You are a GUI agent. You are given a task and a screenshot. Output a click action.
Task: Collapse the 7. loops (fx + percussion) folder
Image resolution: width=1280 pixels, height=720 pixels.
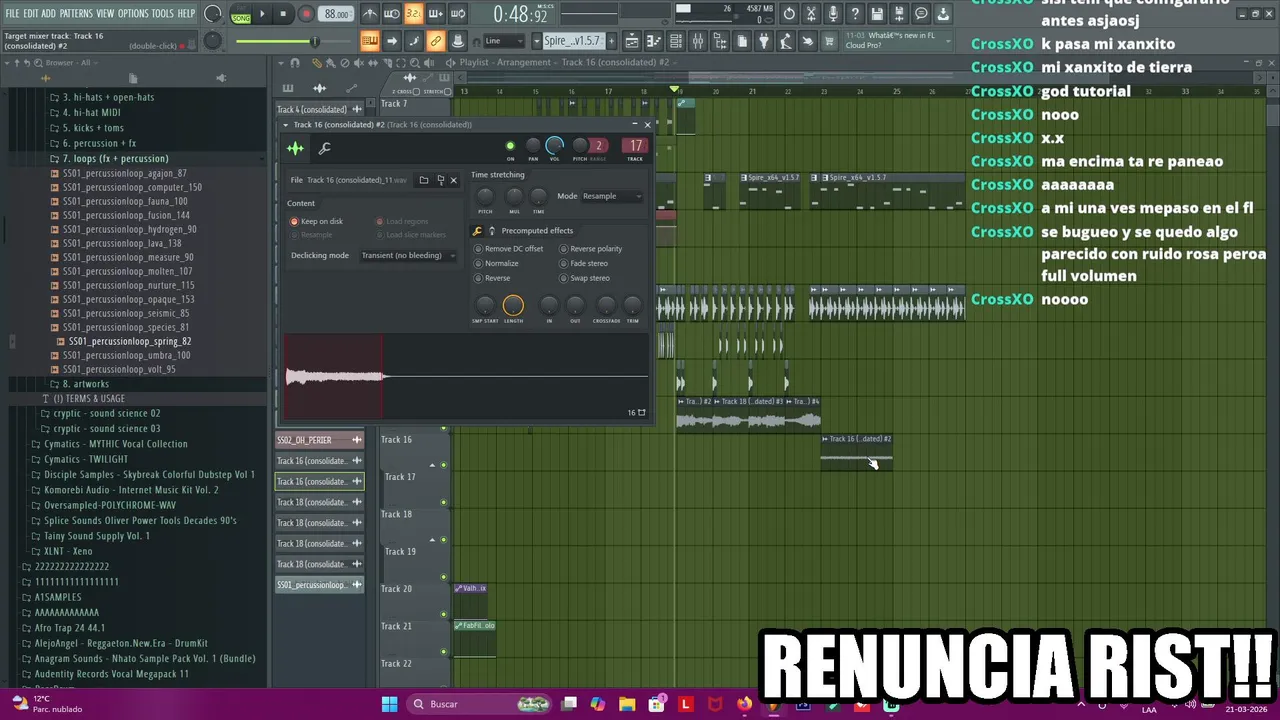click(115, 158)
